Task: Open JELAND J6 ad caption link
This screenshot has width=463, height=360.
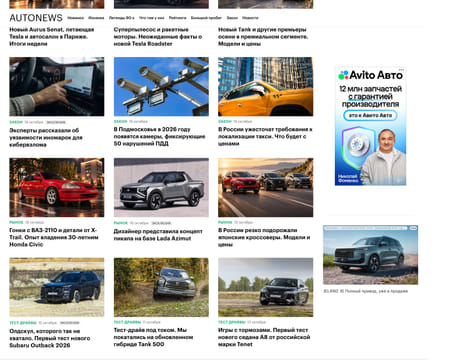Action: (365, 291)
